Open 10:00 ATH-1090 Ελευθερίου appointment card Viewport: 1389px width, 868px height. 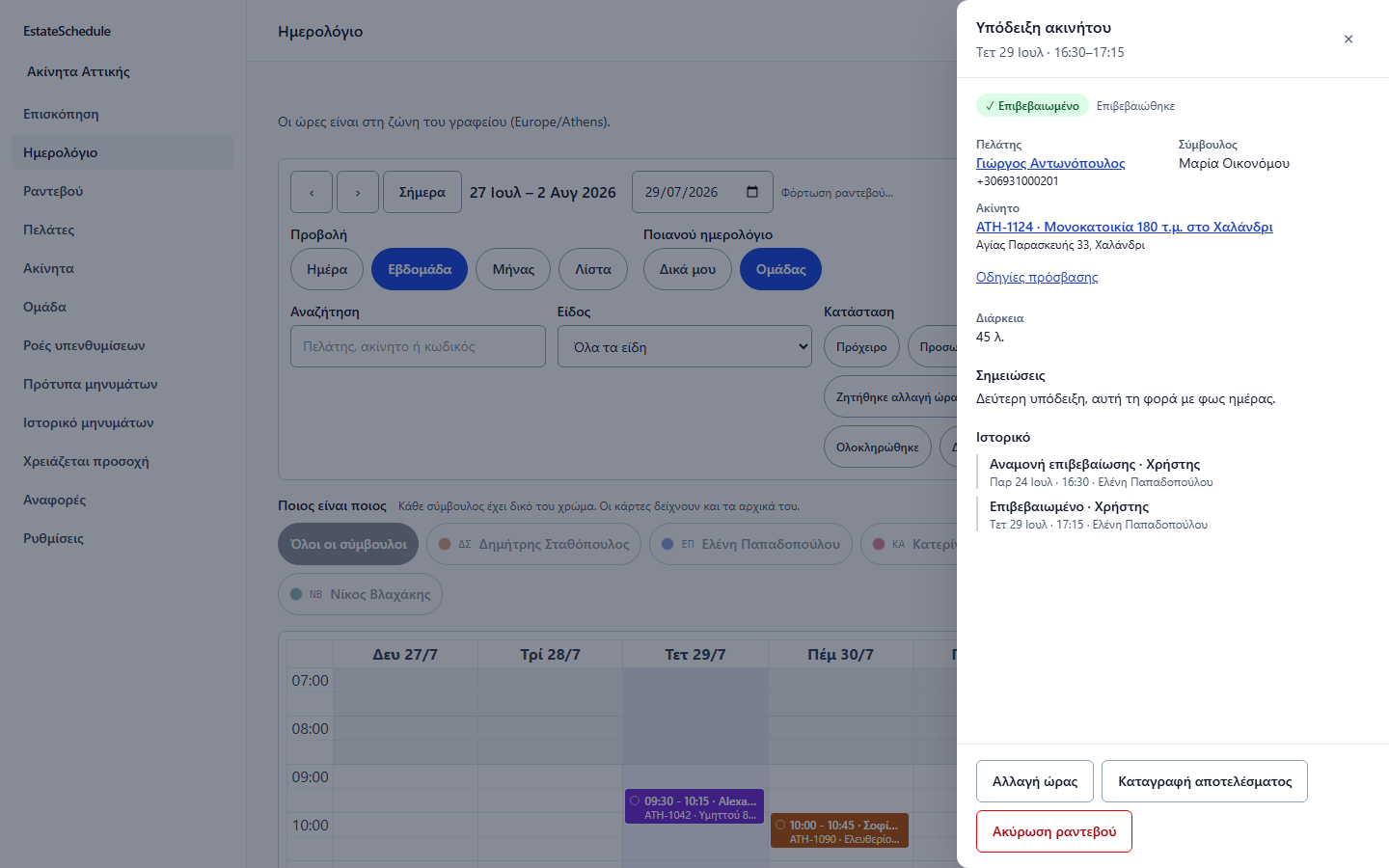(x=839, y=831)
